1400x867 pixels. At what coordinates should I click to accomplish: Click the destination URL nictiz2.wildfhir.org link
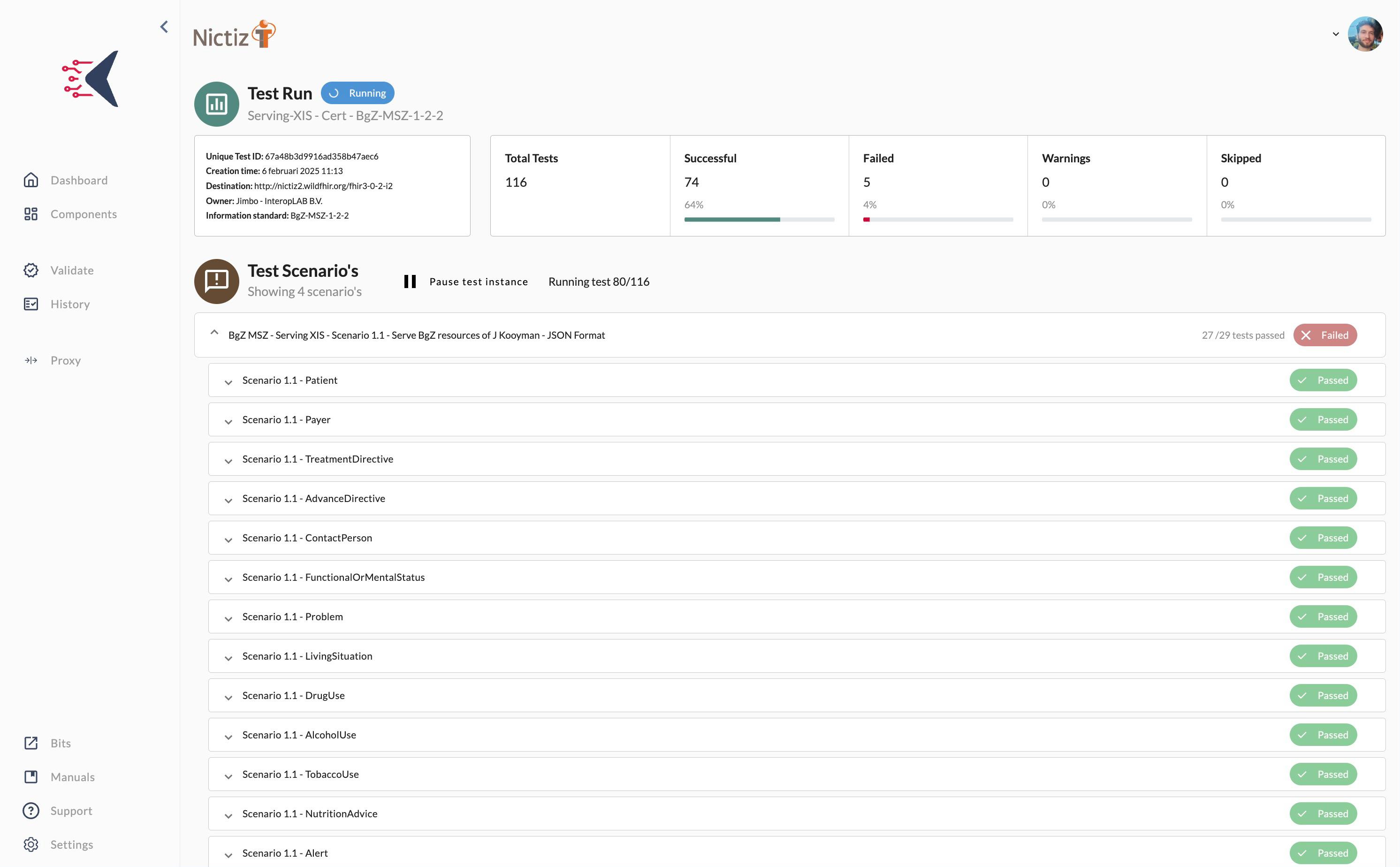[x=323, y=185]
